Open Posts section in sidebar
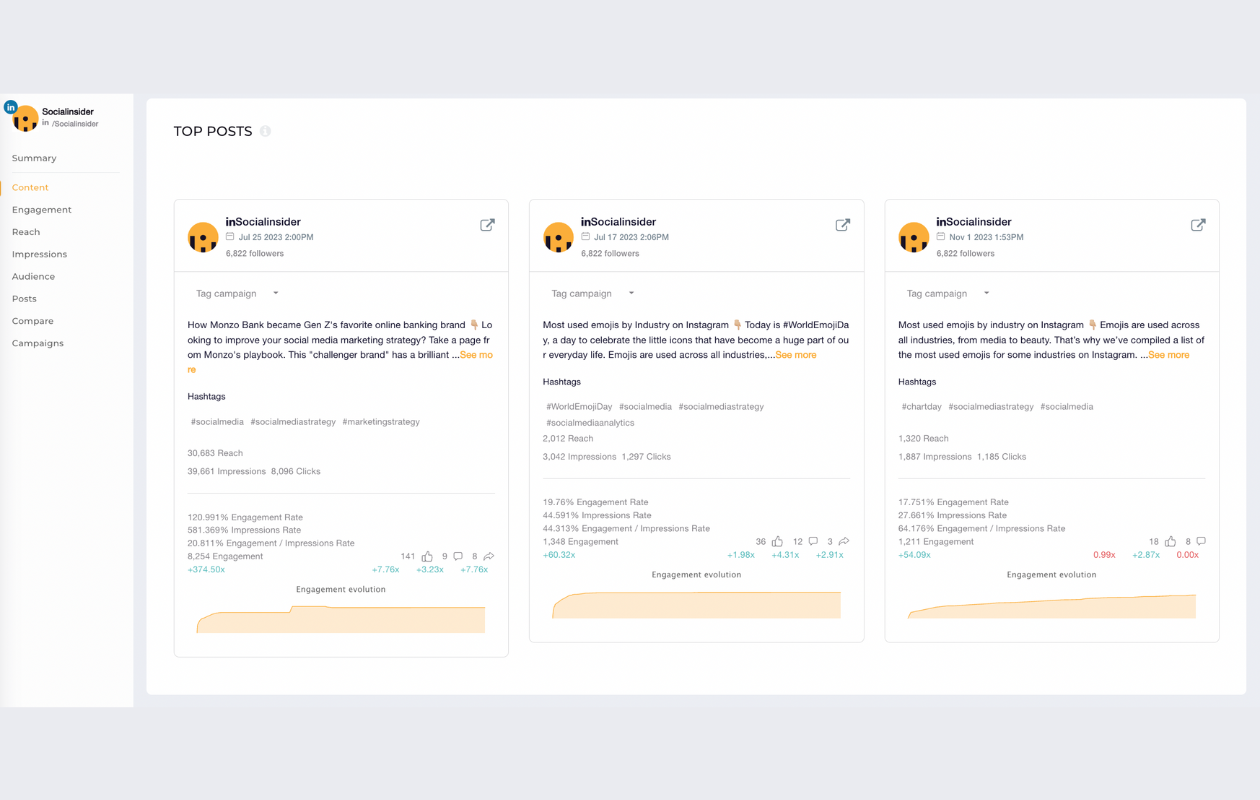This screenshot has height=800, width=1260. click(x=24, y=299)
